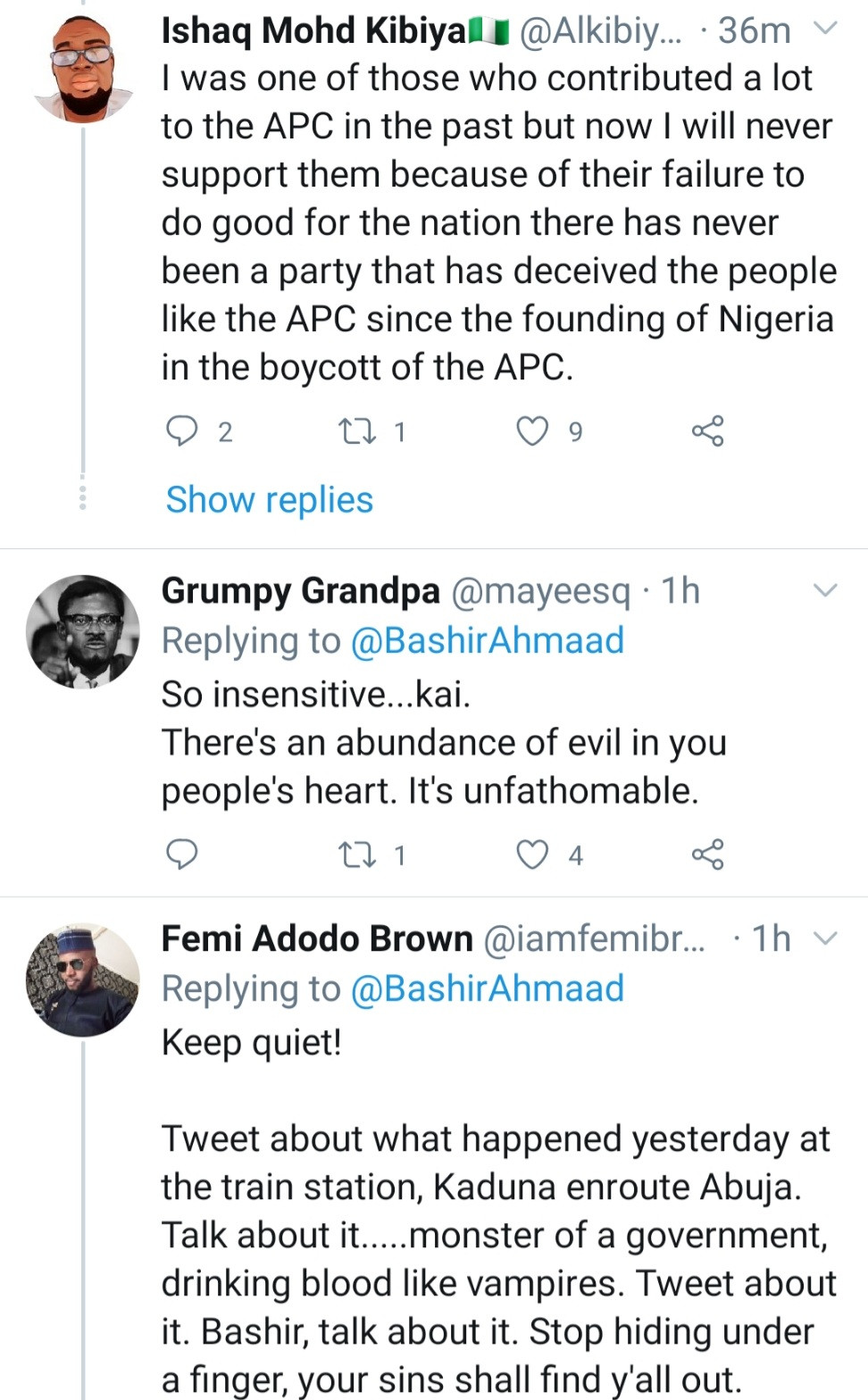Open Ishaq Mohd Kibiya's profile picture
The image size is (868, 1400).
pos(83,67)
